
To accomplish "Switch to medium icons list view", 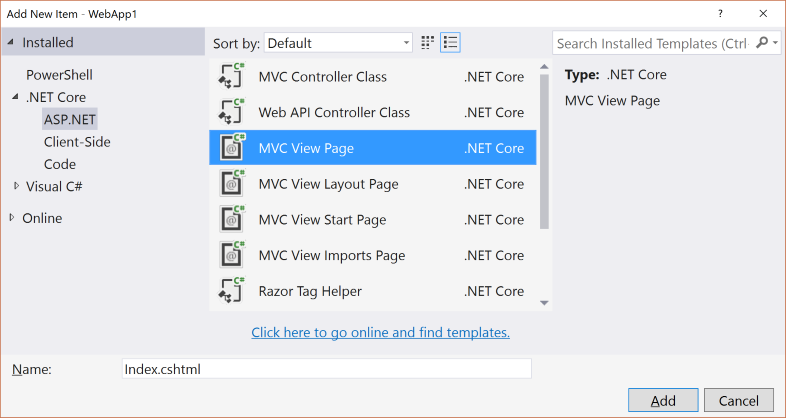I will pyautogui.click(x=450, y=43).
